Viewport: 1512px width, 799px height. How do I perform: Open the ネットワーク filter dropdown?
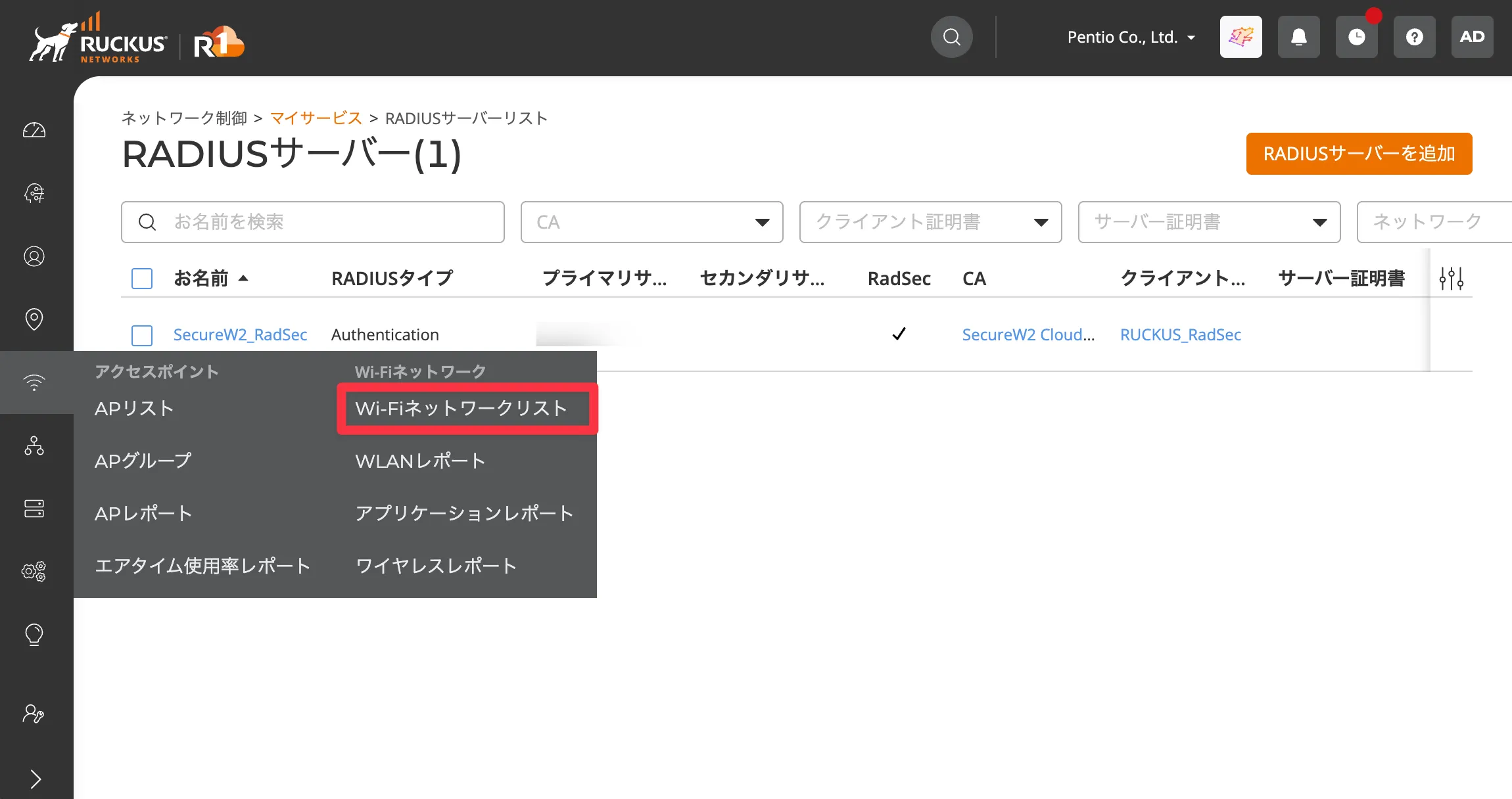point(1434,222)
